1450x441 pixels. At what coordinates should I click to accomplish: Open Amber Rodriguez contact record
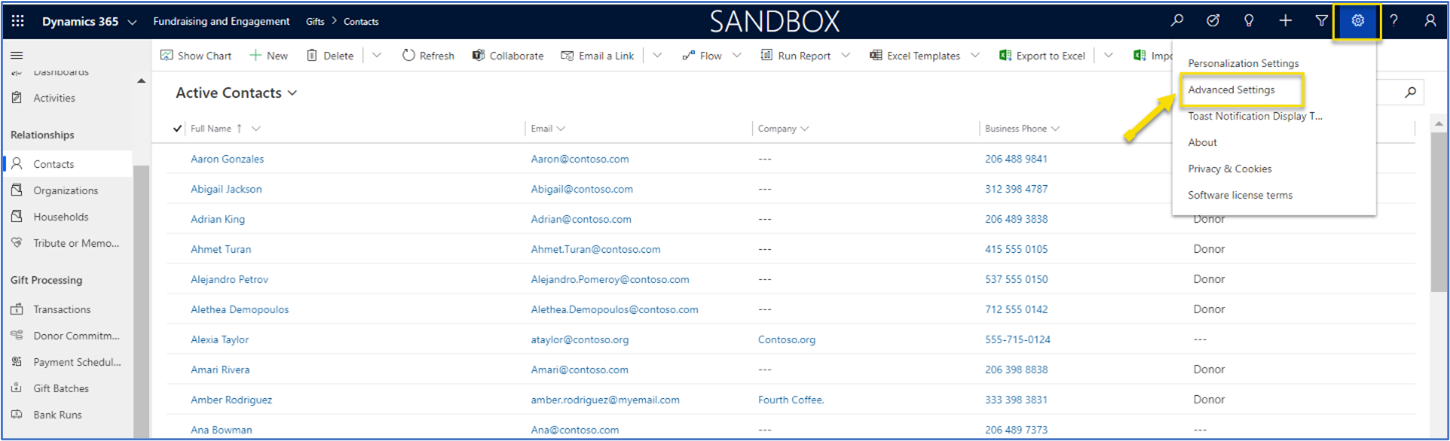(x=231, y=400)
